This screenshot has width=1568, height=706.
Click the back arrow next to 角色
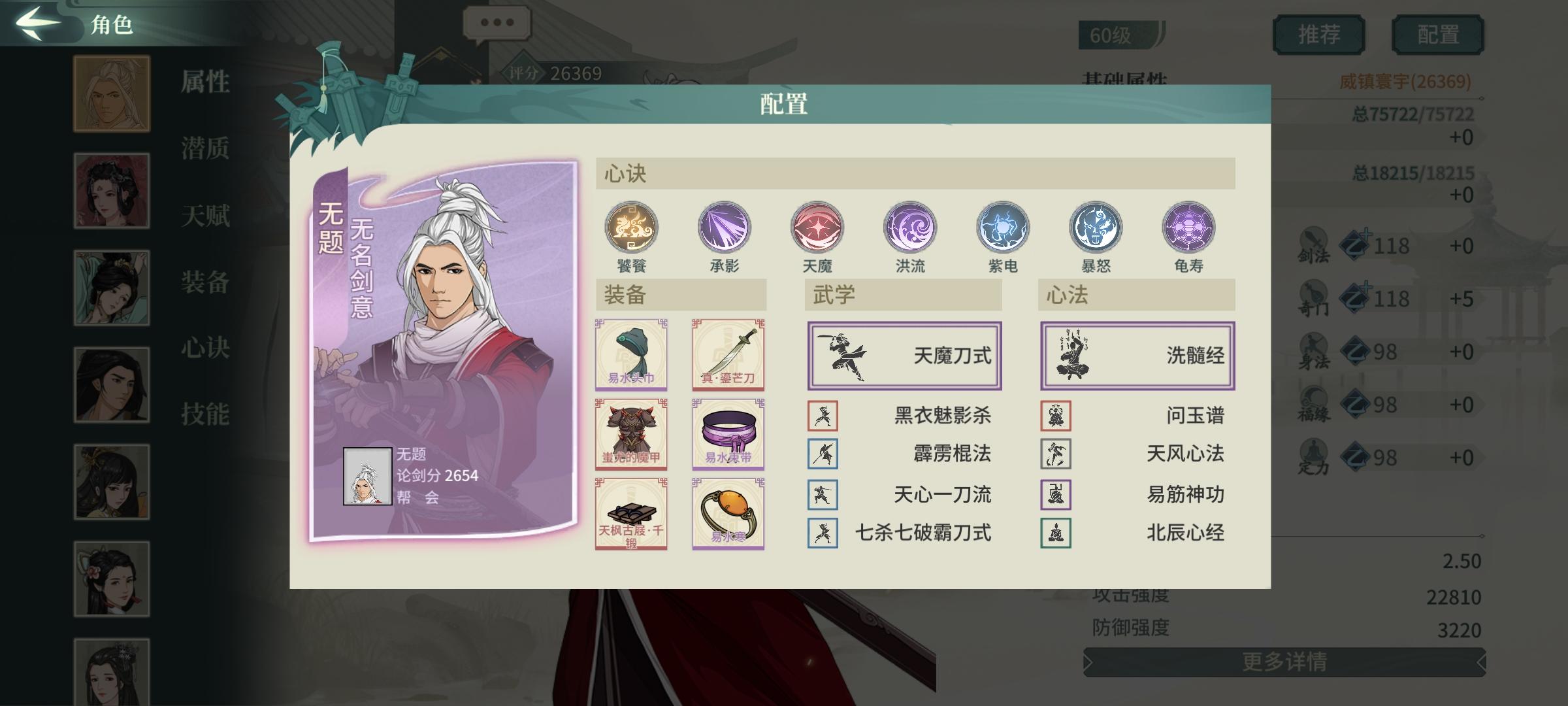click(x=38, y=24)
